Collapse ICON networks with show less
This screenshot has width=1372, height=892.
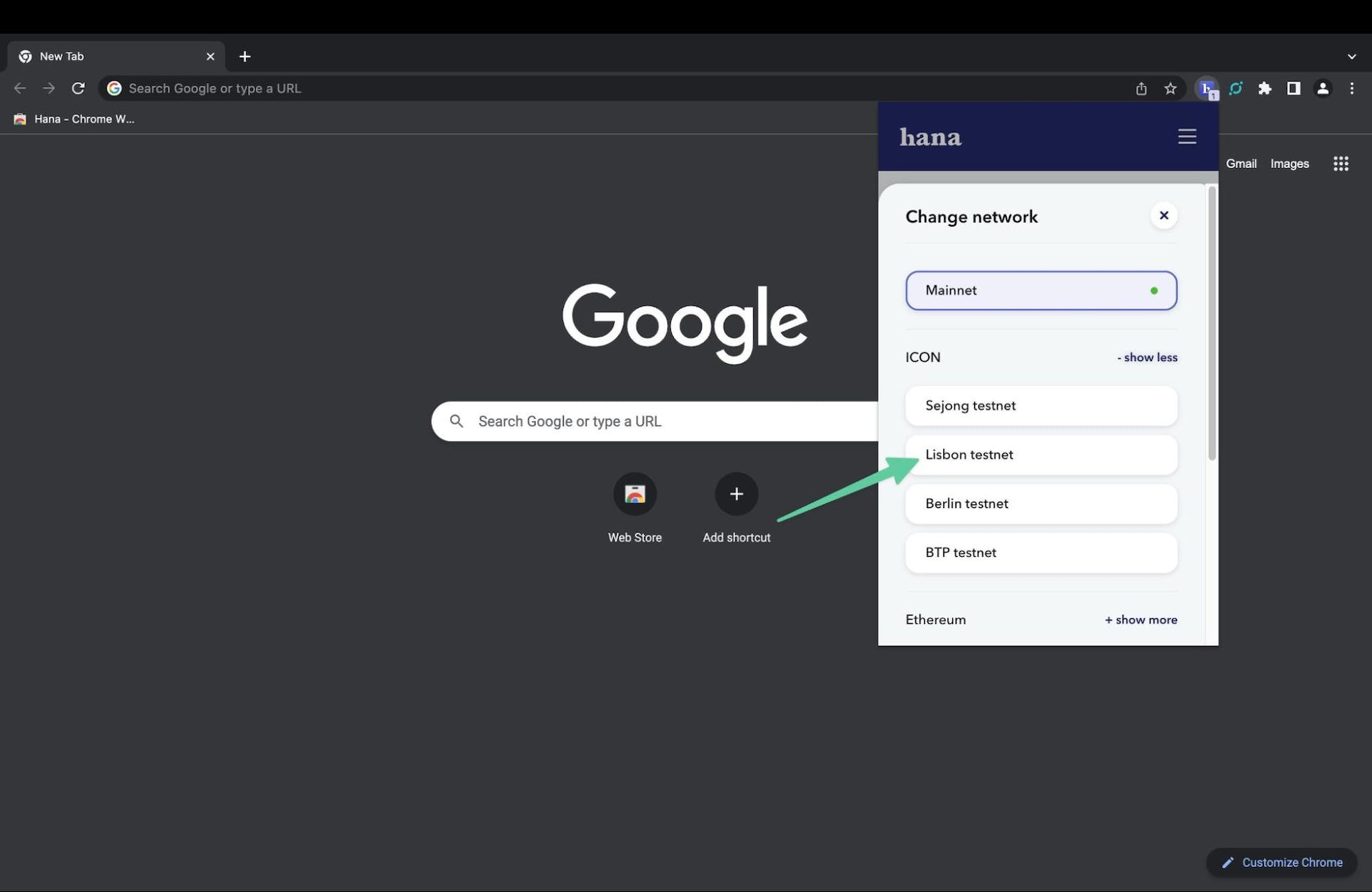tap(1147, 357)
